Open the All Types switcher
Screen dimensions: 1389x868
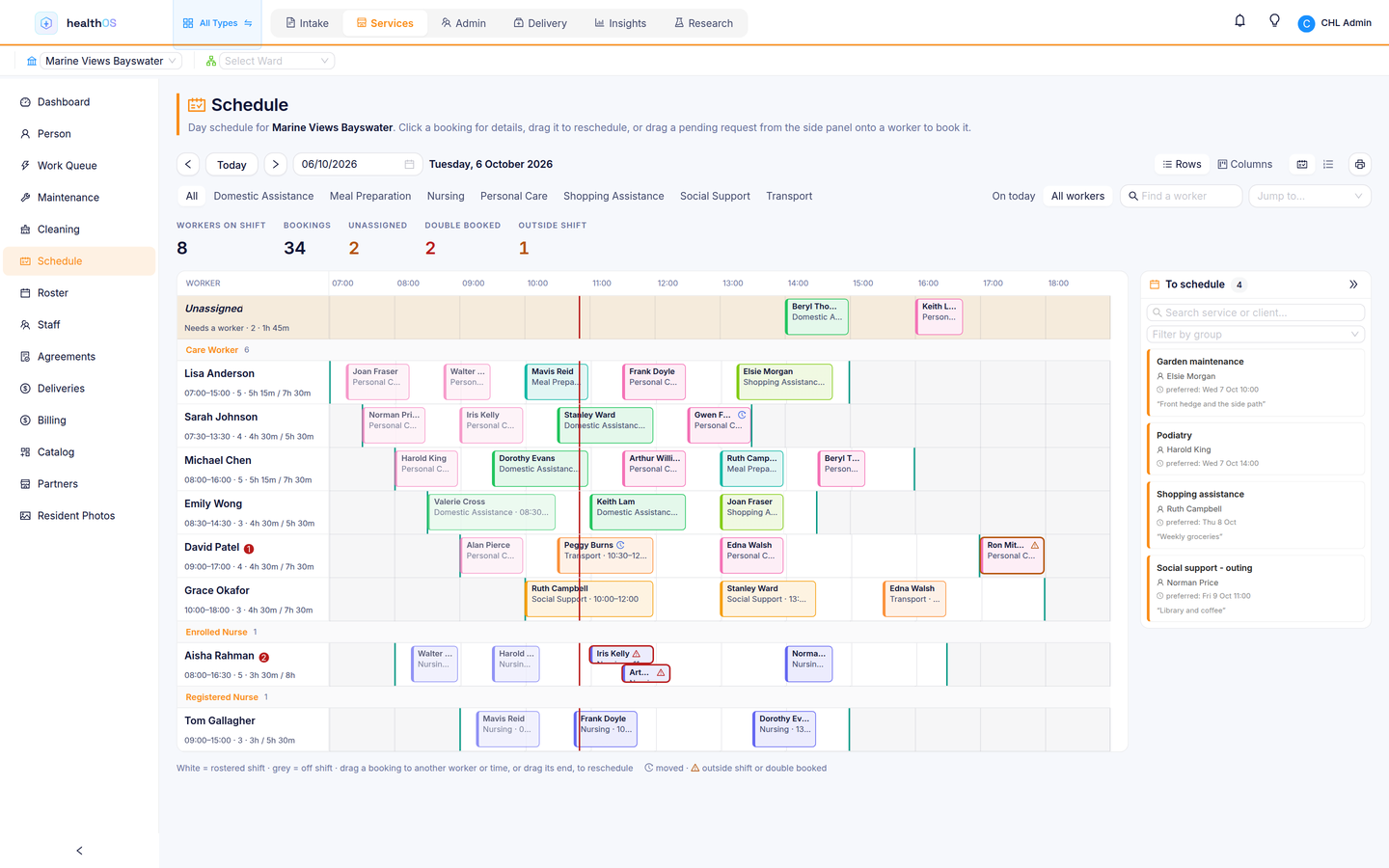point(217,23)
